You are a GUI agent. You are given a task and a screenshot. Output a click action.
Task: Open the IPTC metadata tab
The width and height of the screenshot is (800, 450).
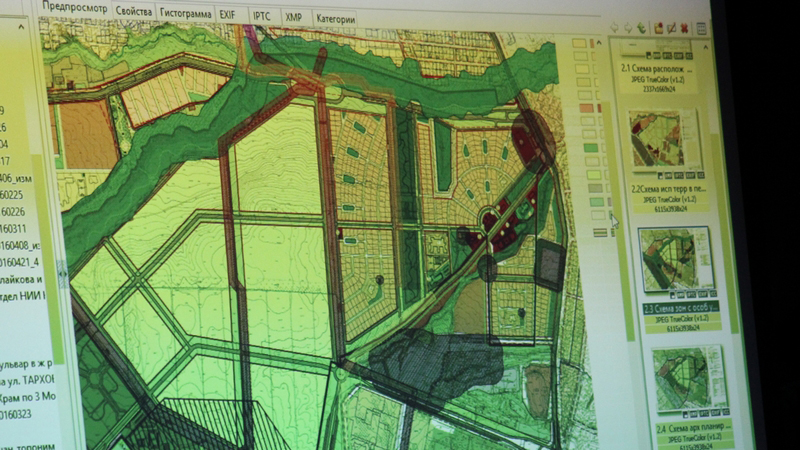click(260, 18)
